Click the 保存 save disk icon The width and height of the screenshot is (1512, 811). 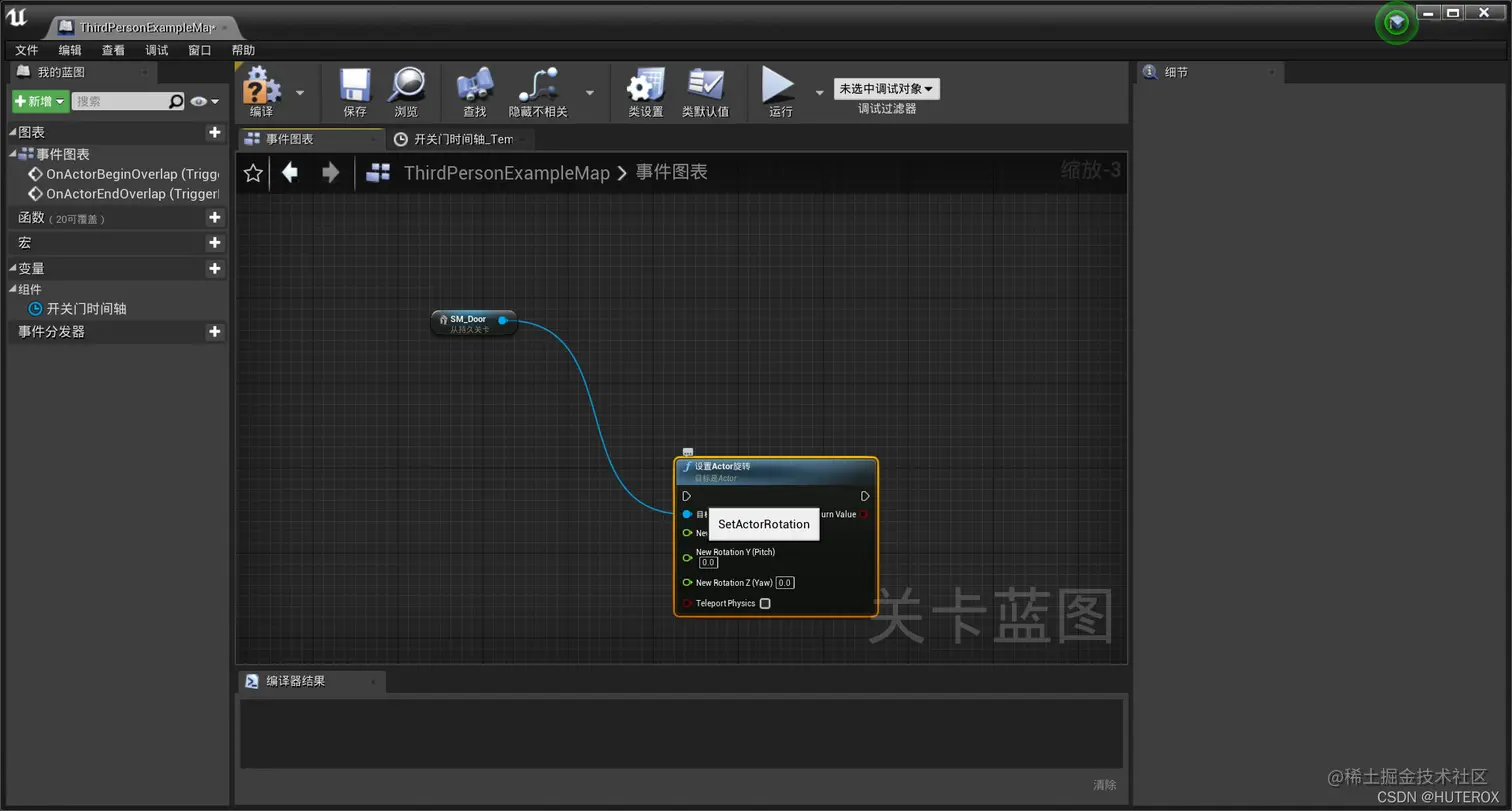[x=355, y=86]
